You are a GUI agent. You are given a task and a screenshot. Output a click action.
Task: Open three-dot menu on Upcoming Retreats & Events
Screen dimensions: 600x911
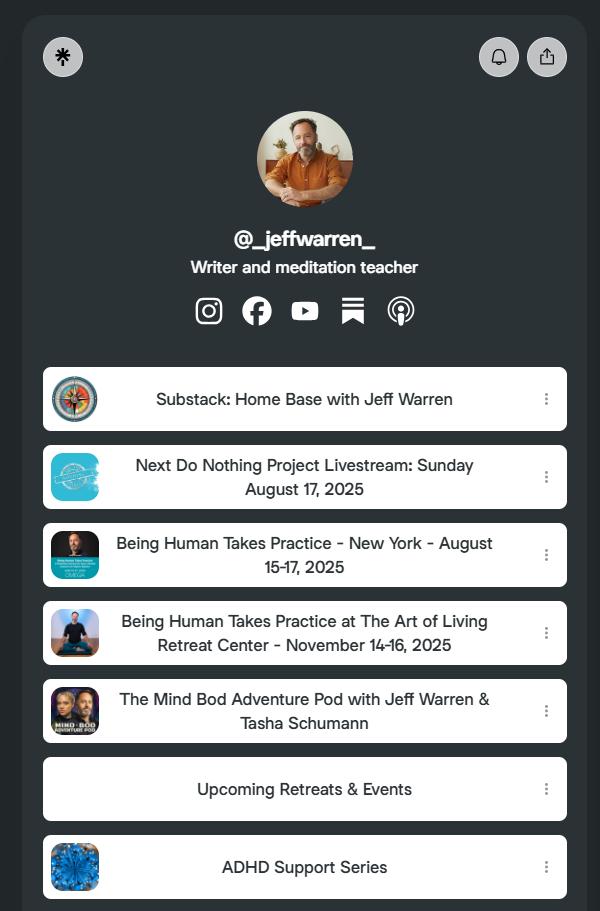(x=546, y=789)
